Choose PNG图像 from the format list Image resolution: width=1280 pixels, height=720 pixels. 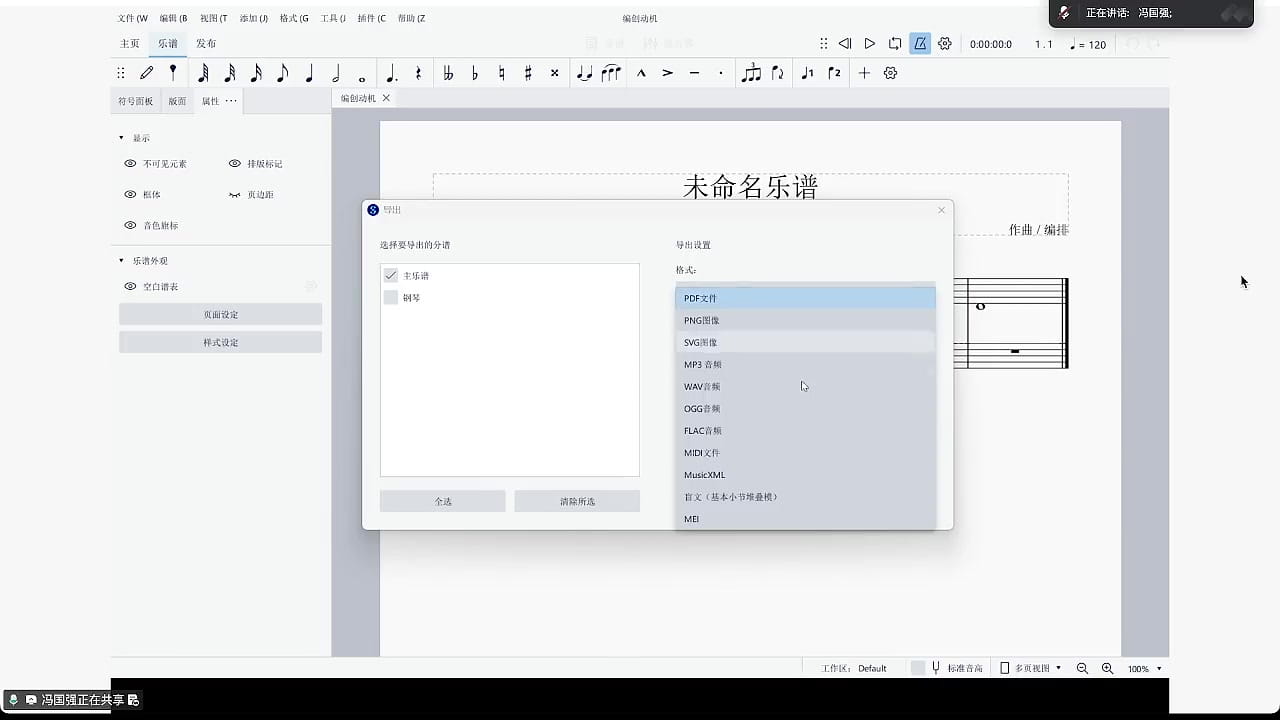[x=806, y=320]
